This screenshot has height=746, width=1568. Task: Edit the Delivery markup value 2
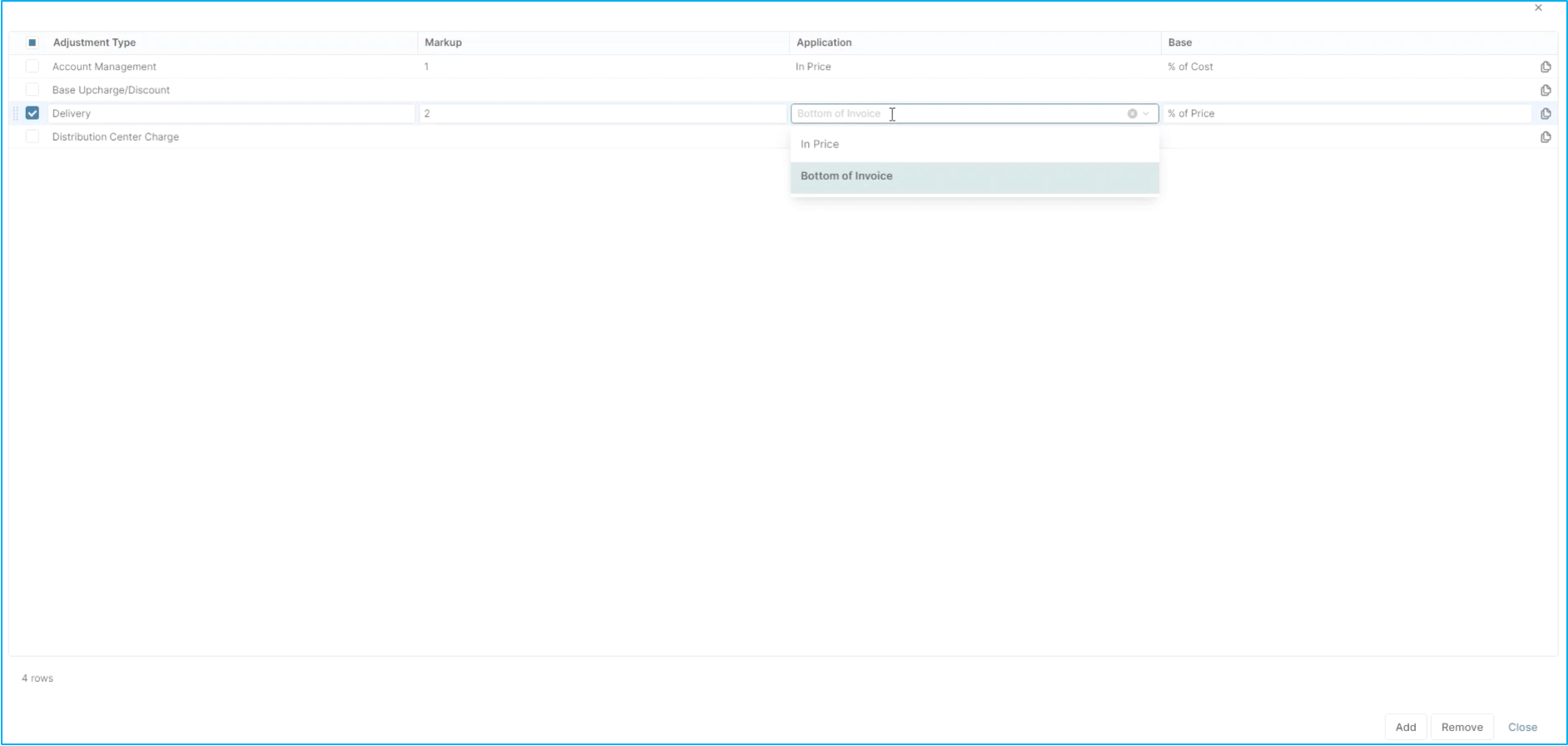pos(603,113)
